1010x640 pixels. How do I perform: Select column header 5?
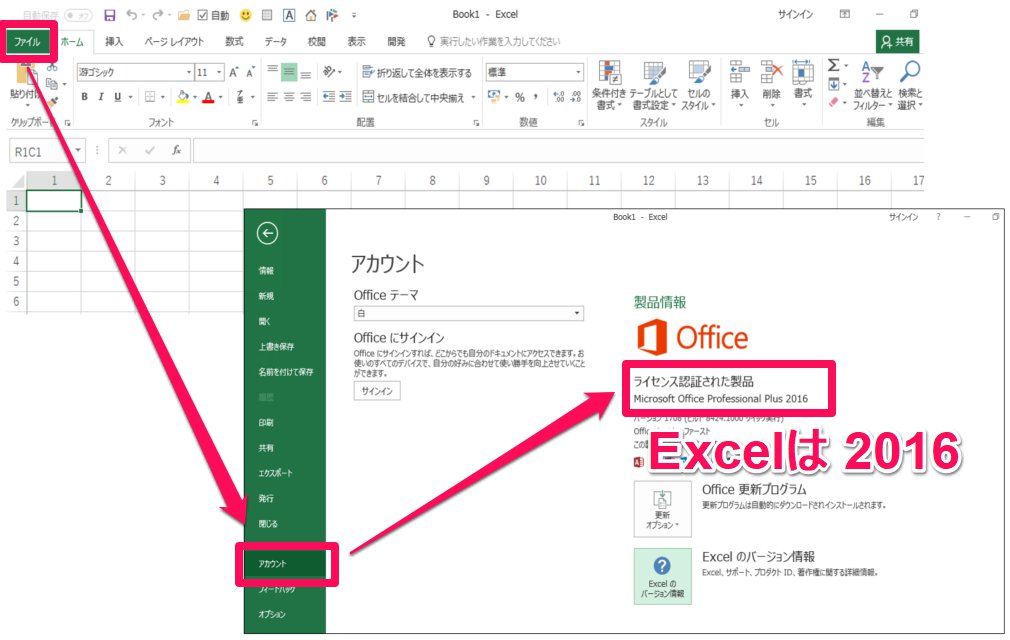tap(271, 181)
